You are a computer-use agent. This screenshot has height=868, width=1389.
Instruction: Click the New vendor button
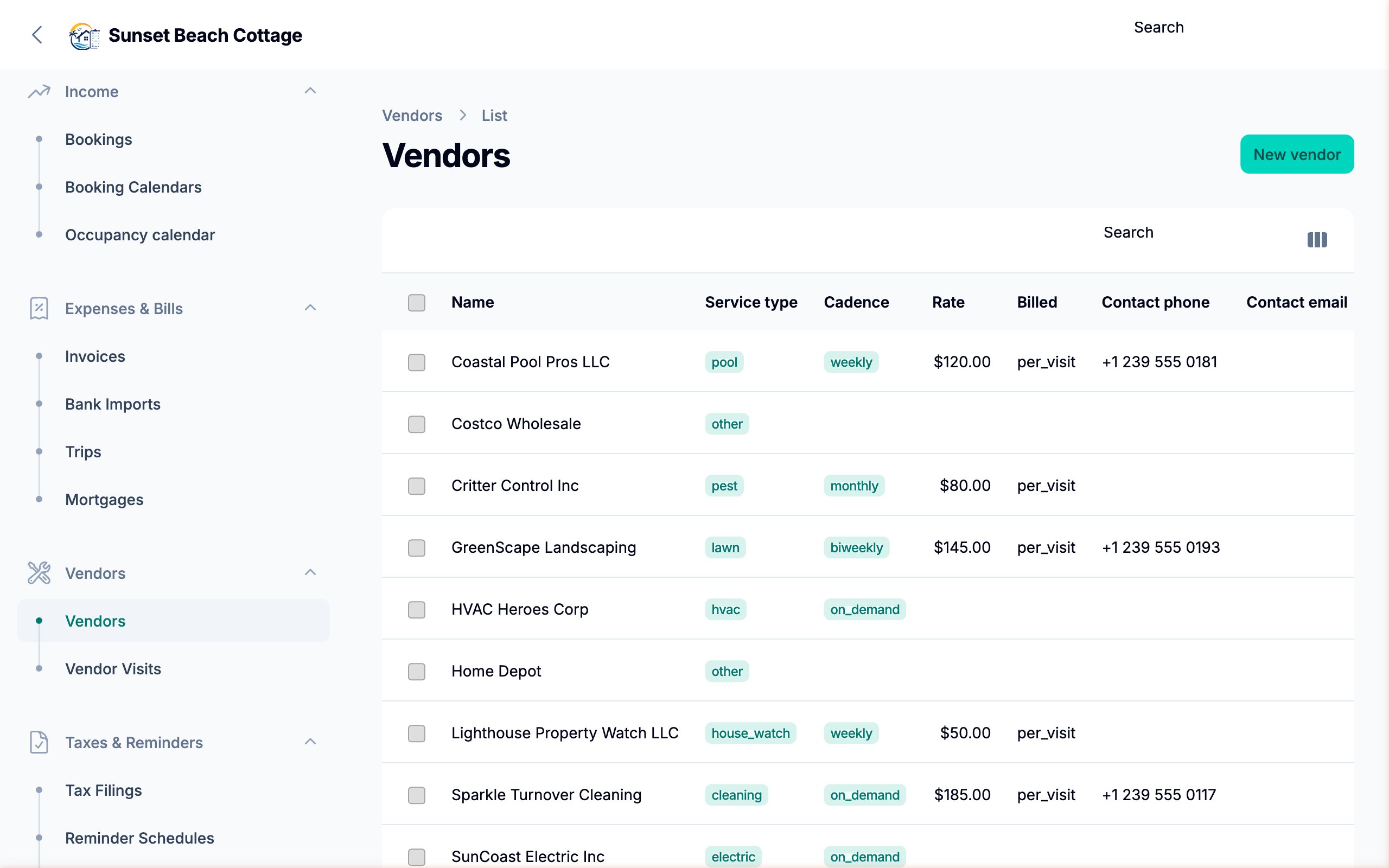tap(1297, 154)
